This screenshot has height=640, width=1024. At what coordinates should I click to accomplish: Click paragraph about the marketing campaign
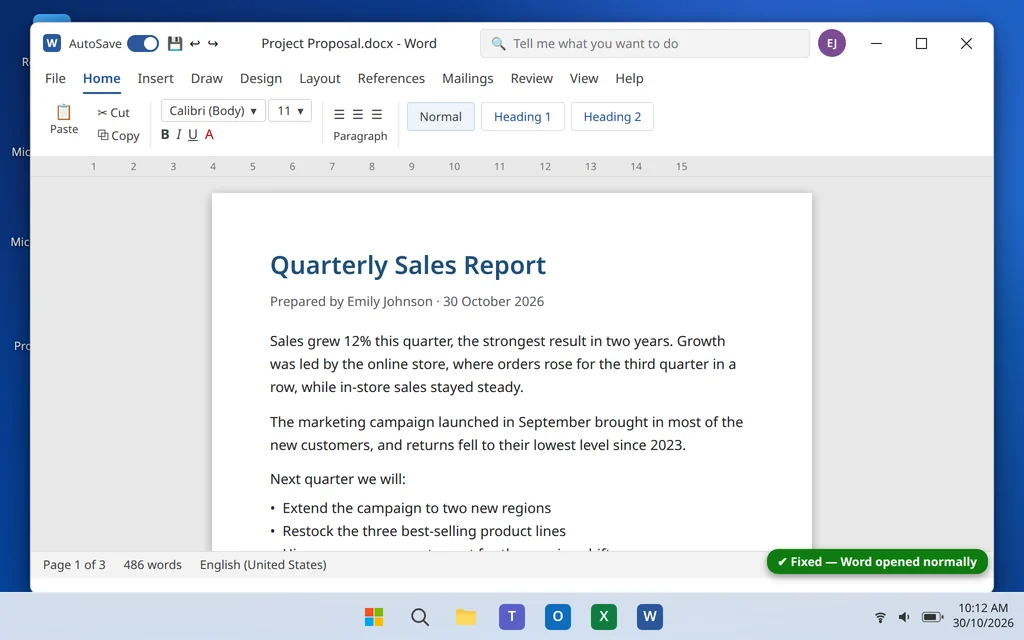(x=506, y=434)
